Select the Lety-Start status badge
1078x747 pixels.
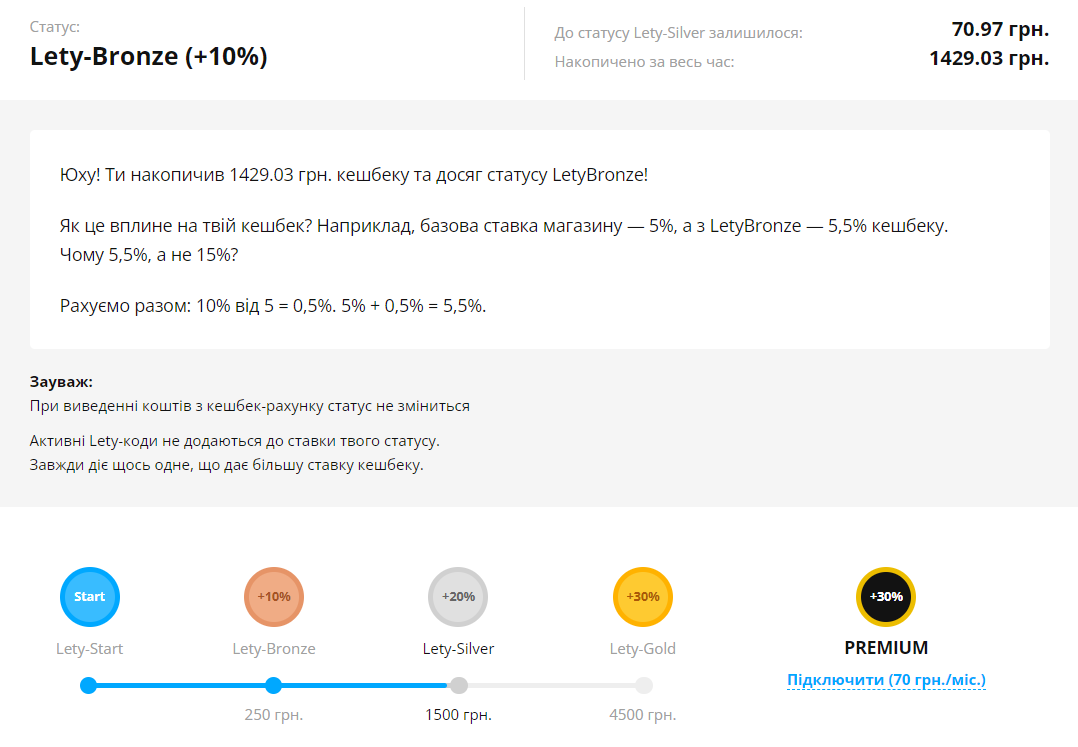point(89,596)
